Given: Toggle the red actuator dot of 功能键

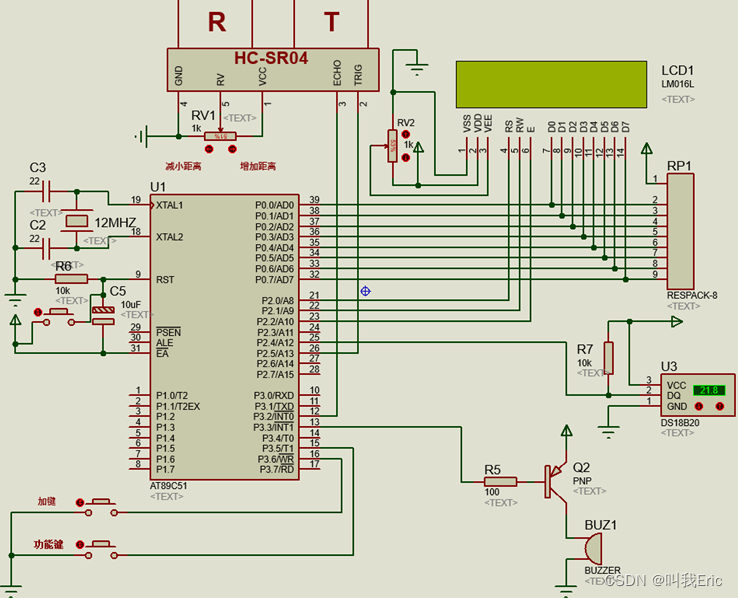Looking at the screenshot, I should 80,545.
